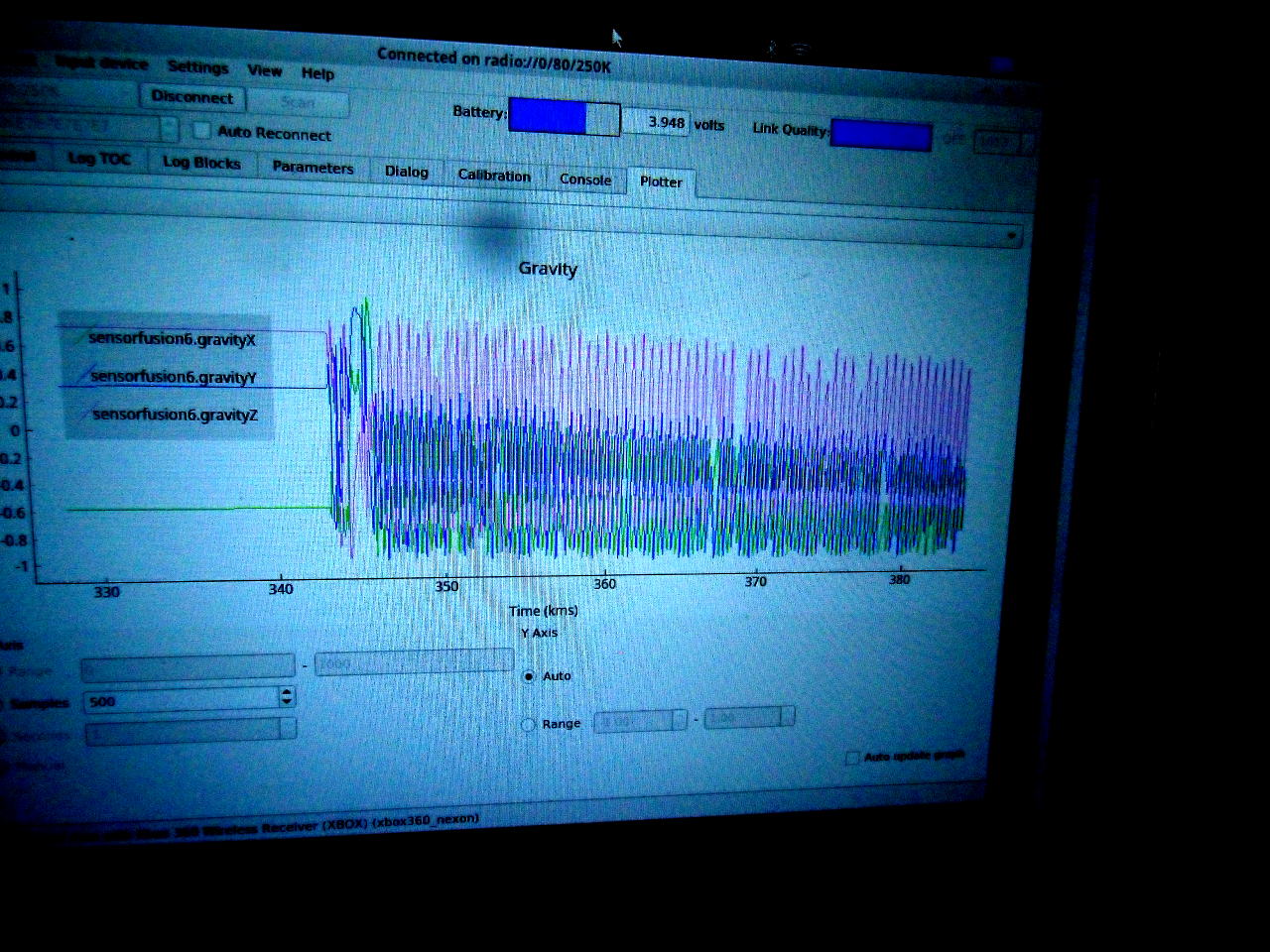Open the Parameters tab

coord(313,168)
